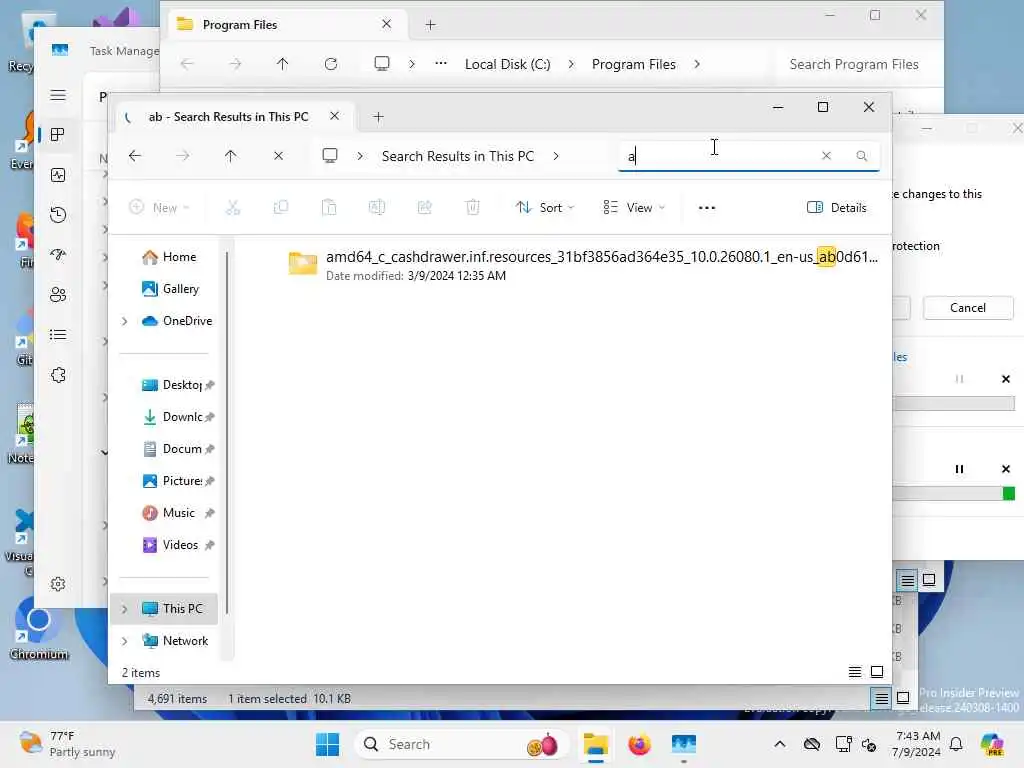
Task: Click the Delete trash icon
Action: 473,208
